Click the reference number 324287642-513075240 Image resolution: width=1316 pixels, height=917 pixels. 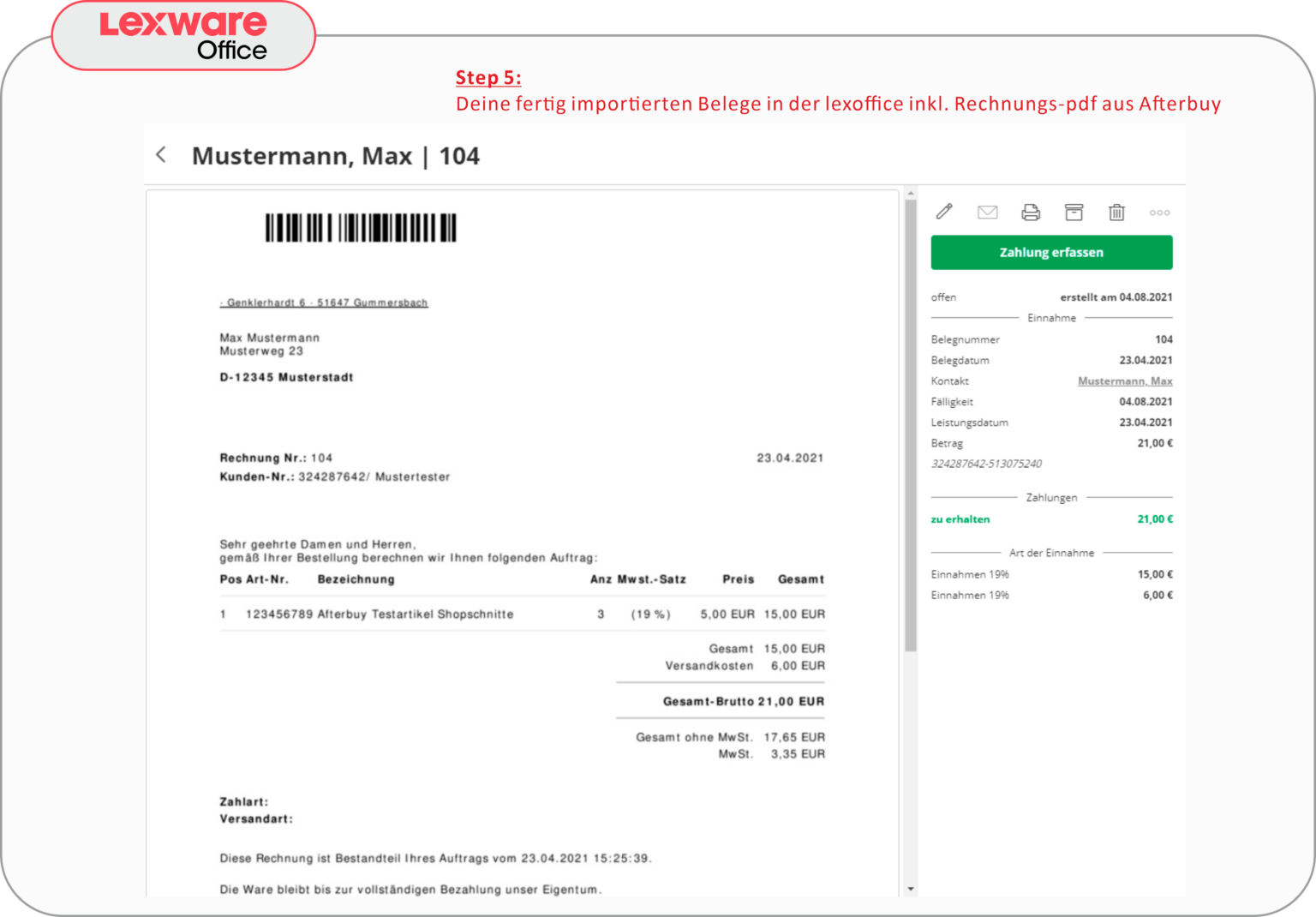986,464
